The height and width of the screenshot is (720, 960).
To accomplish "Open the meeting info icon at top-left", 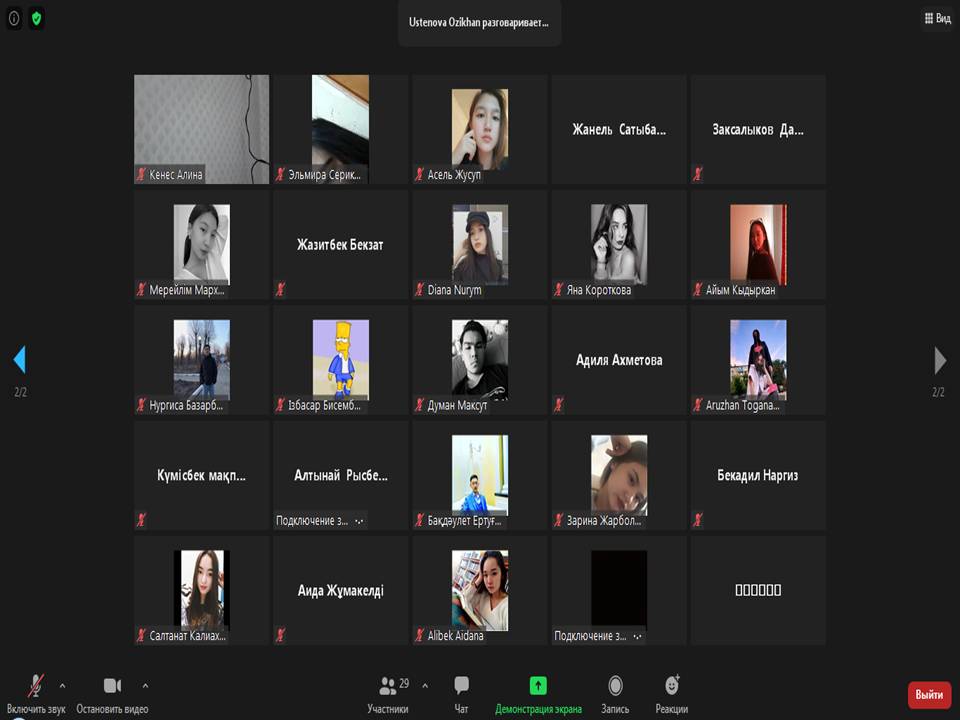I will pyautogui.click(x=14, y=18).
